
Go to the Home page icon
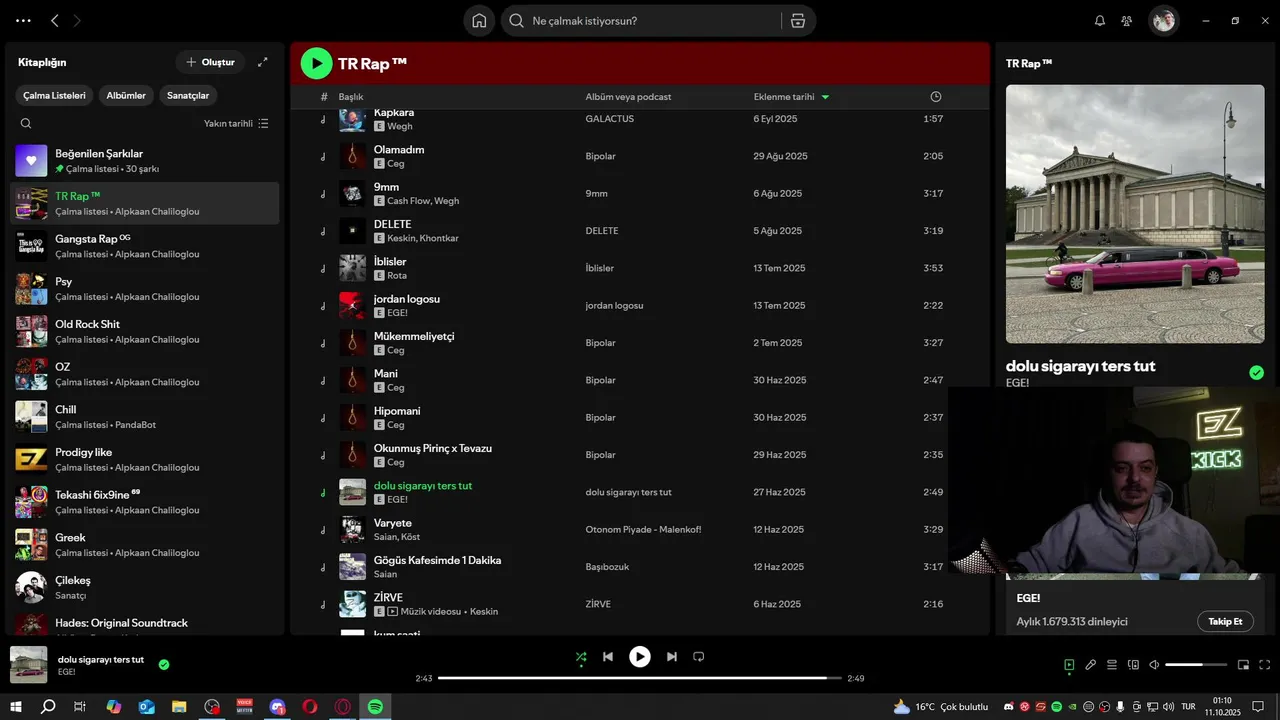click(479, 21)
